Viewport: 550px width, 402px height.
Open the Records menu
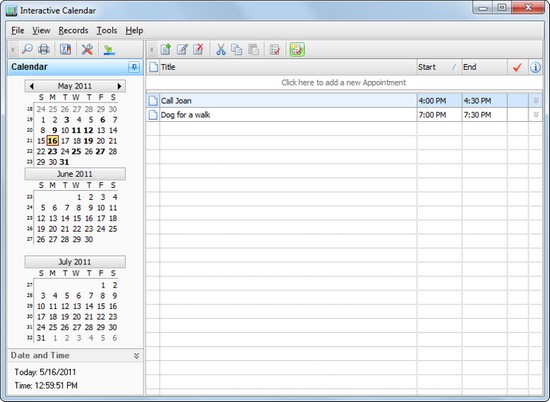[73, 31]
